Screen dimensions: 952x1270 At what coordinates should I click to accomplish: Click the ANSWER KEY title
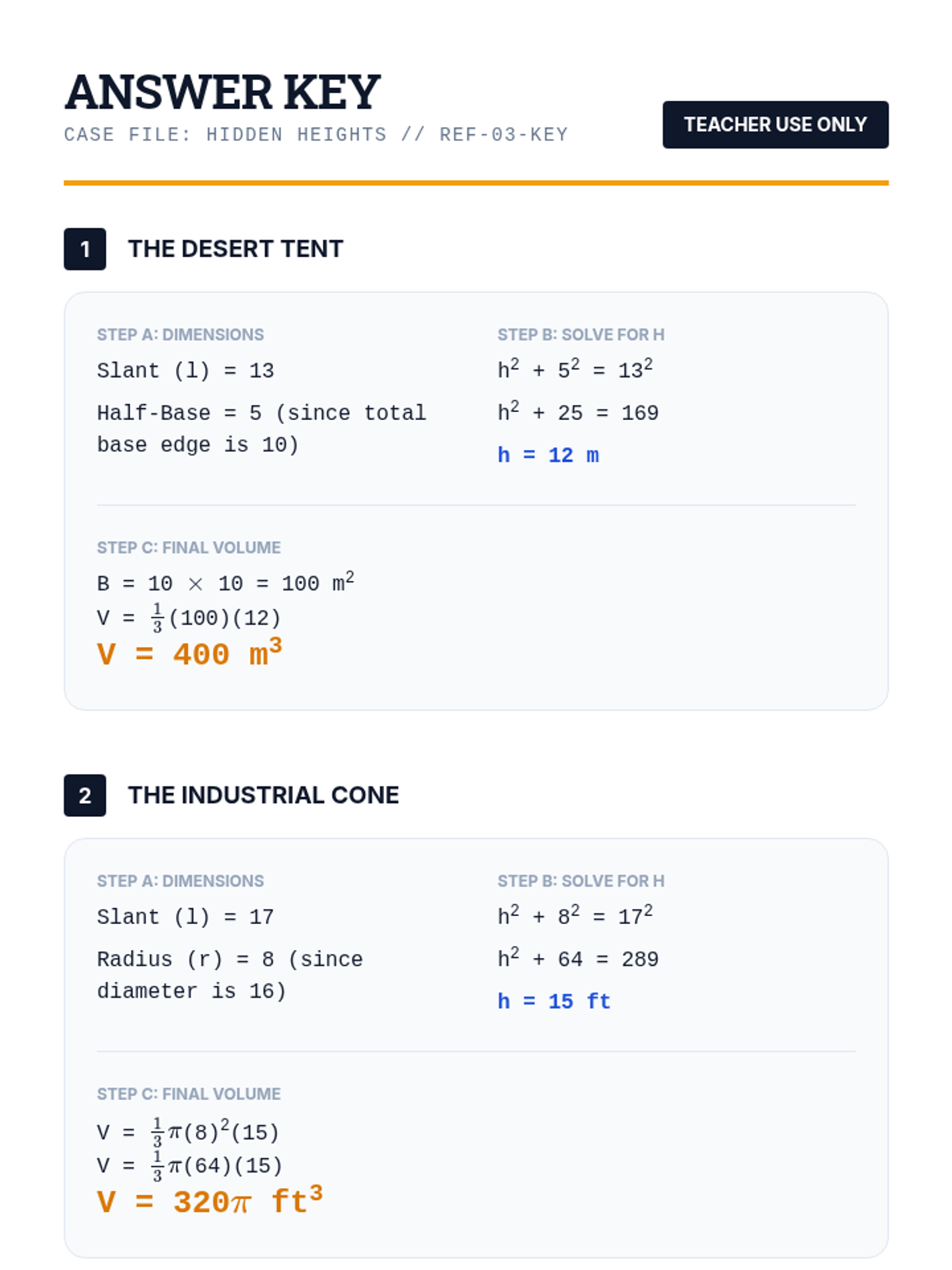point(222,92)
